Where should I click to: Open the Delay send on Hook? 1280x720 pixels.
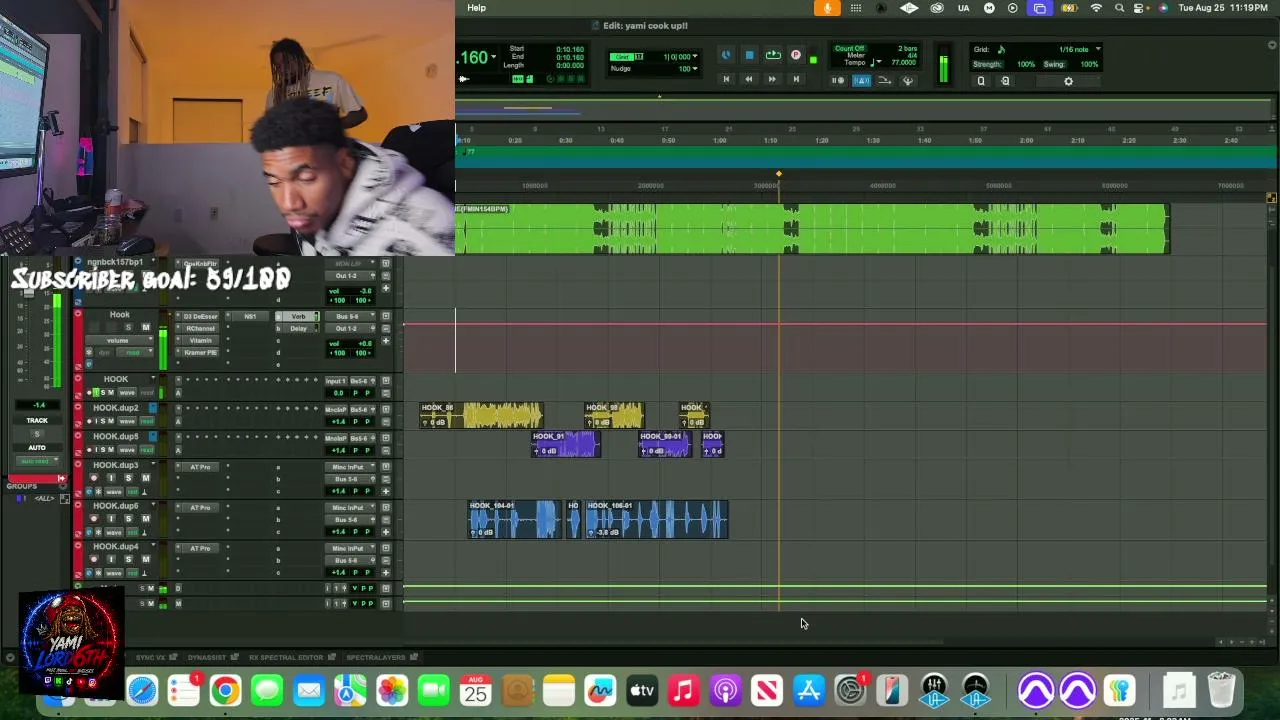point(298,328)
